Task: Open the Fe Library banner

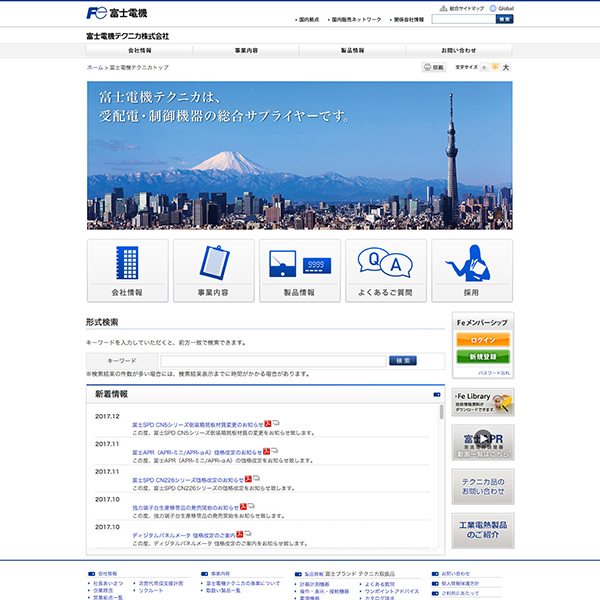Action: point(483,402)
